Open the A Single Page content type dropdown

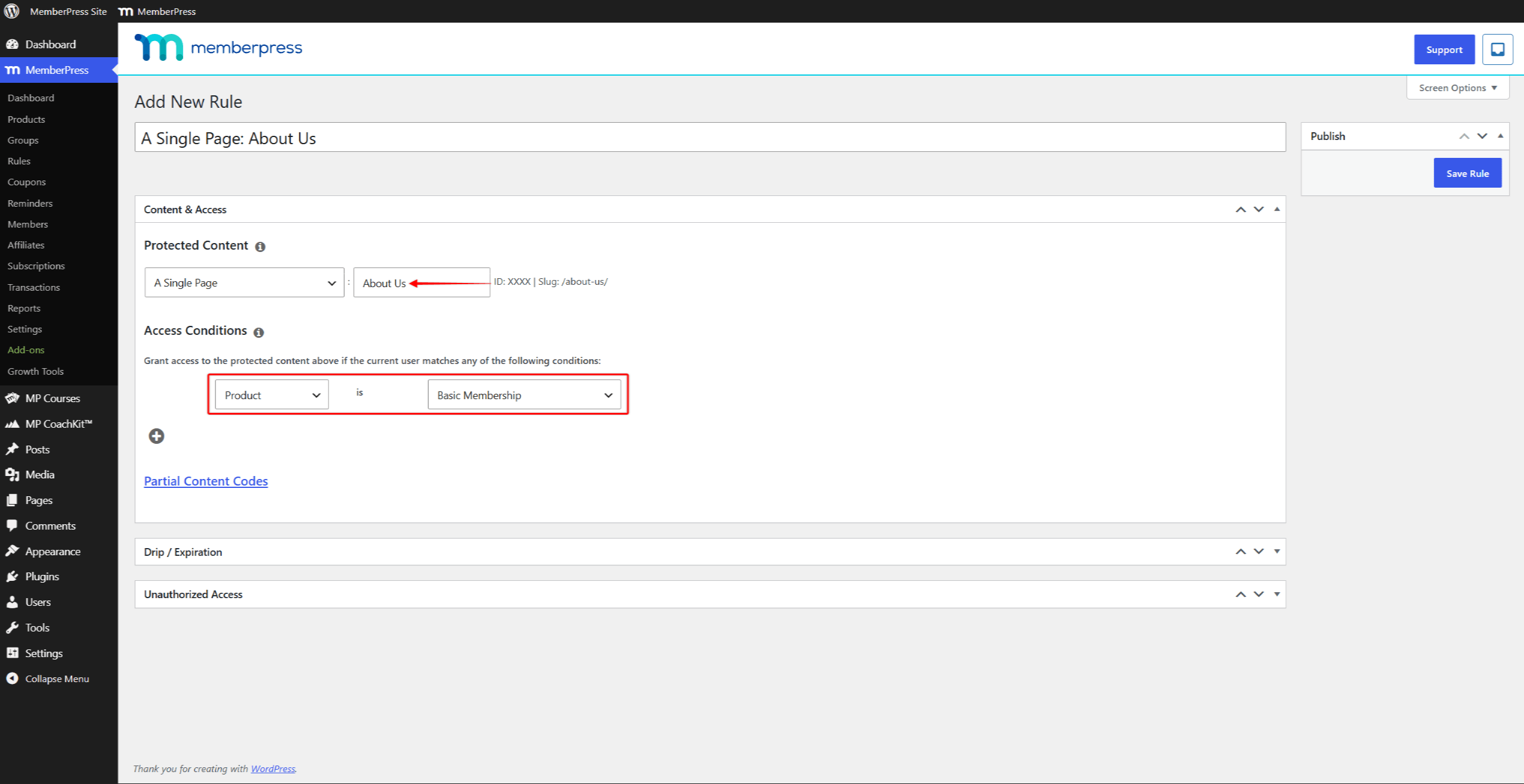[244, 283]
